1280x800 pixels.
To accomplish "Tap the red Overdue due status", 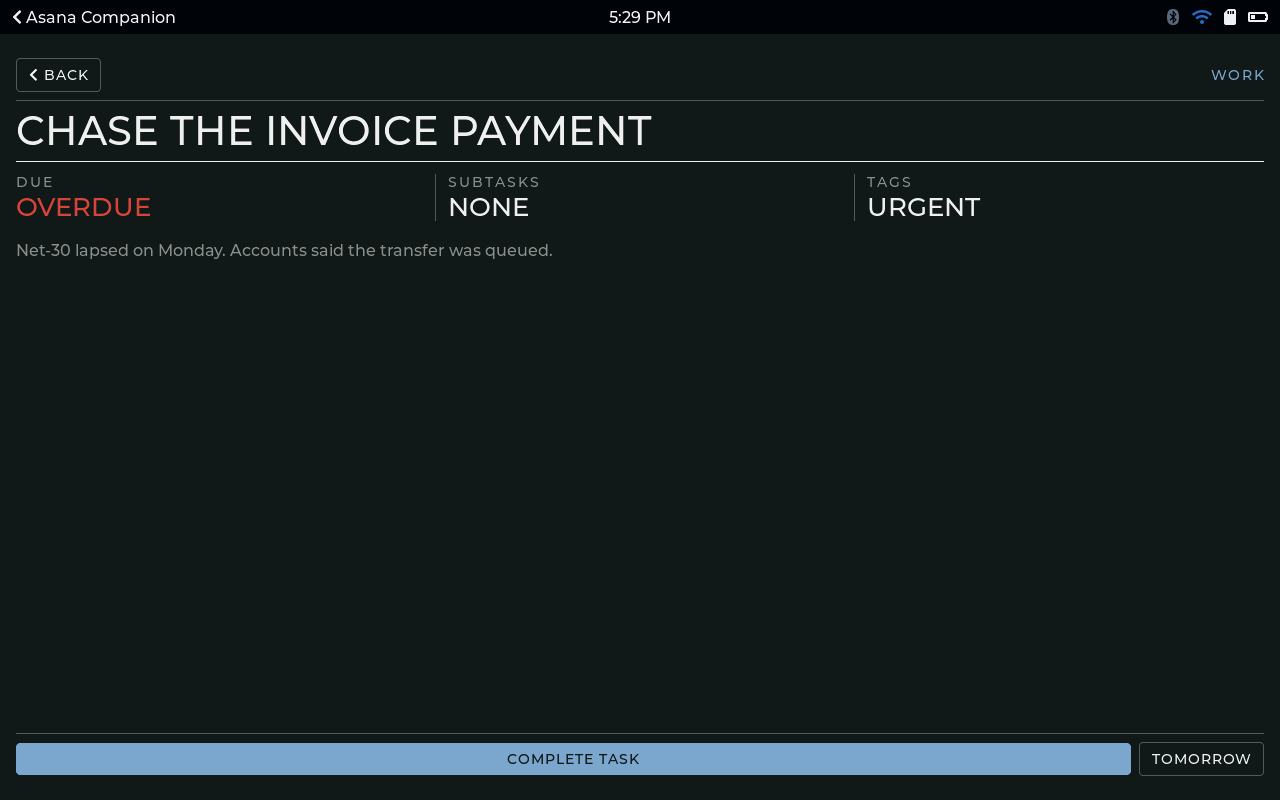I will [84, 207].
